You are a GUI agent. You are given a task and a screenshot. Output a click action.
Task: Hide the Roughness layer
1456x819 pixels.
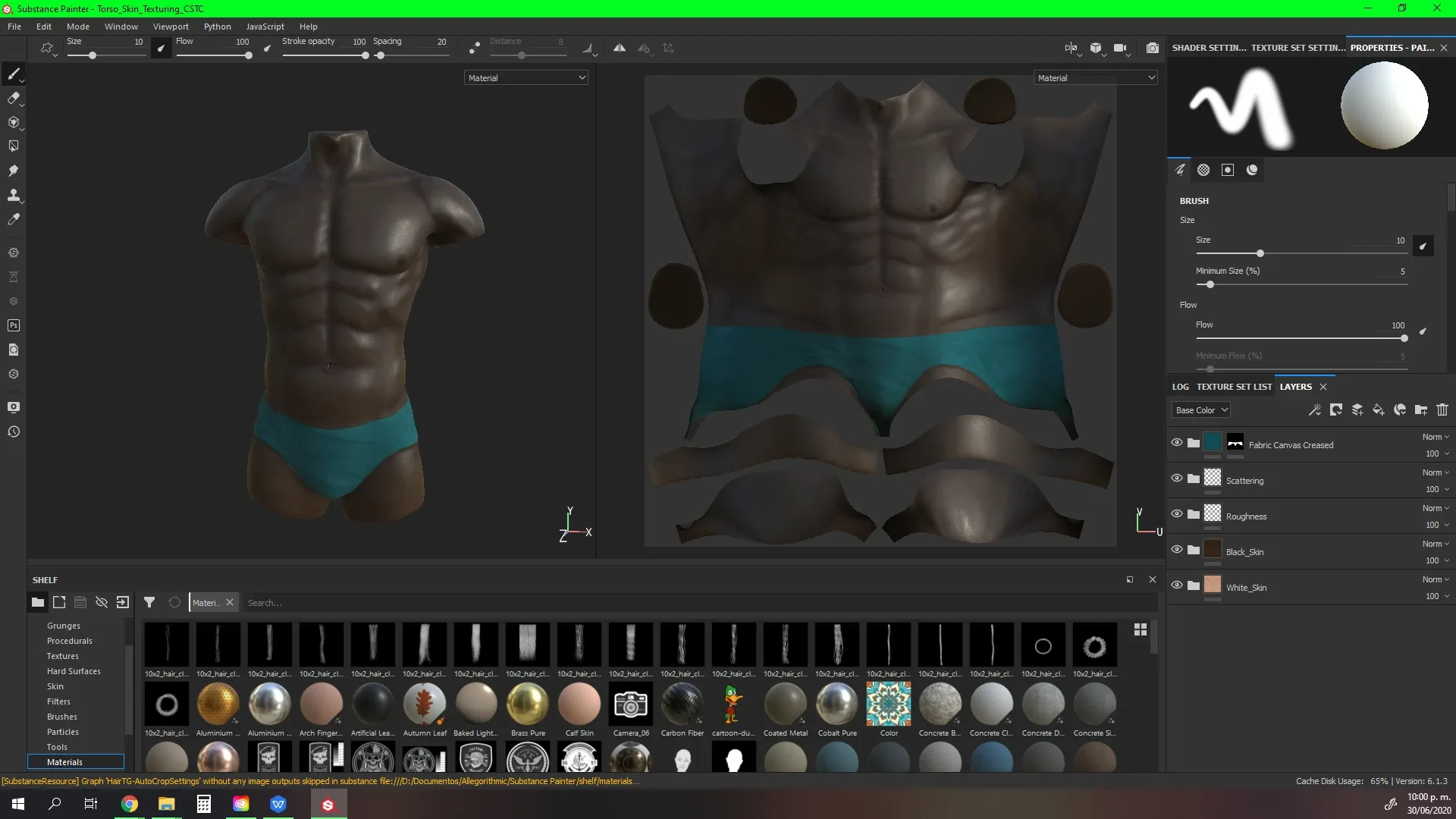click(1177, 513)
